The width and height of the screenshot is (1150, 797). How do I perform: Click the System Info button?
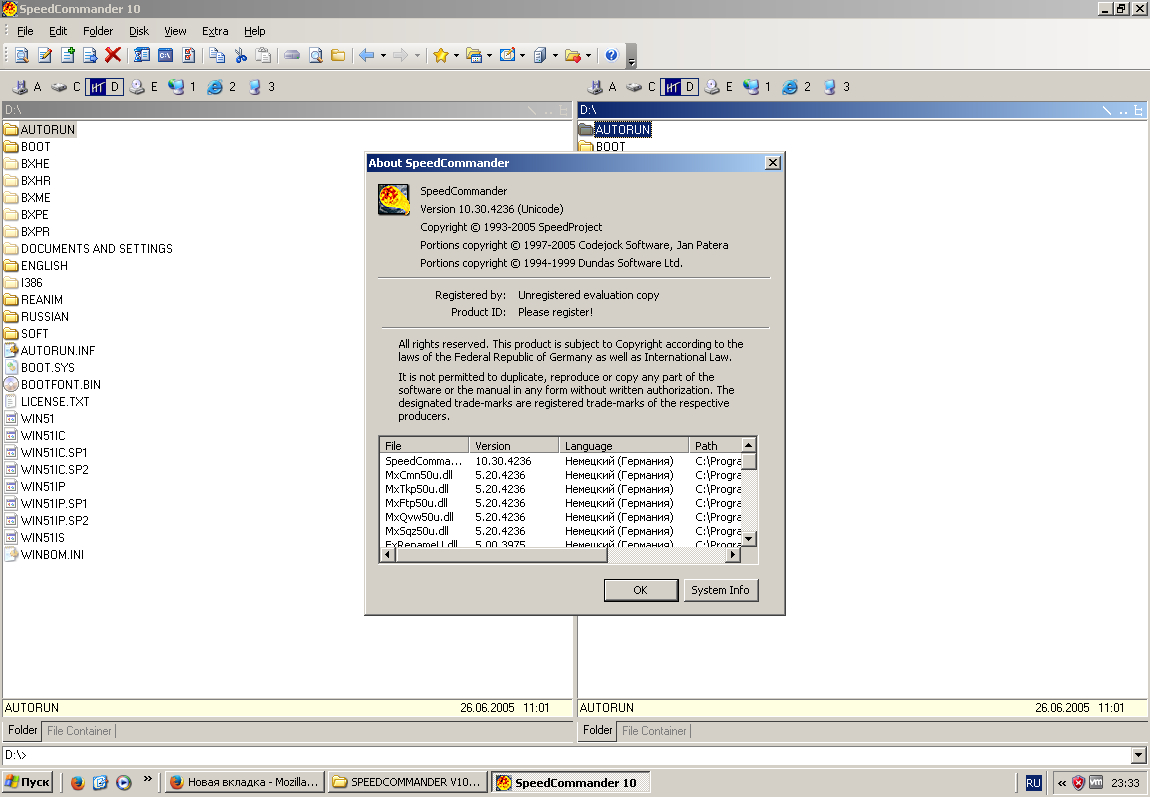click(x=720, y=590)
